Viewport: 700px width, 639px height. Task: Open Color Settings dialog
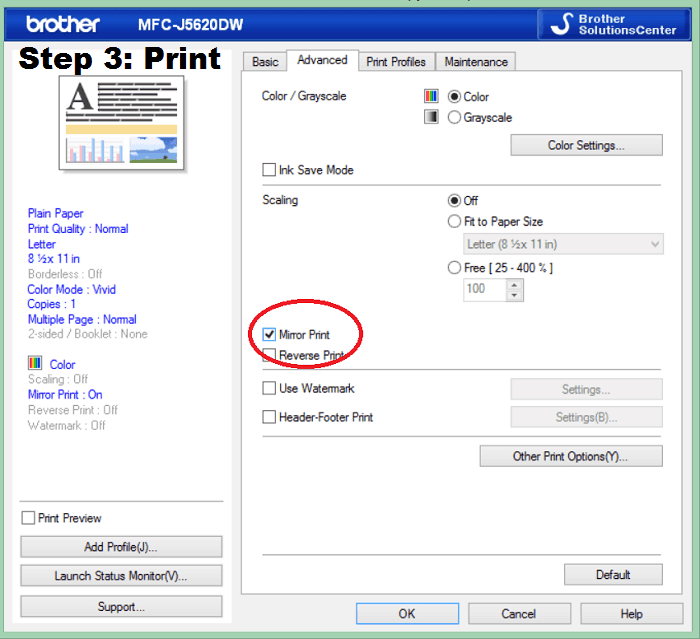tap(586, 145)
